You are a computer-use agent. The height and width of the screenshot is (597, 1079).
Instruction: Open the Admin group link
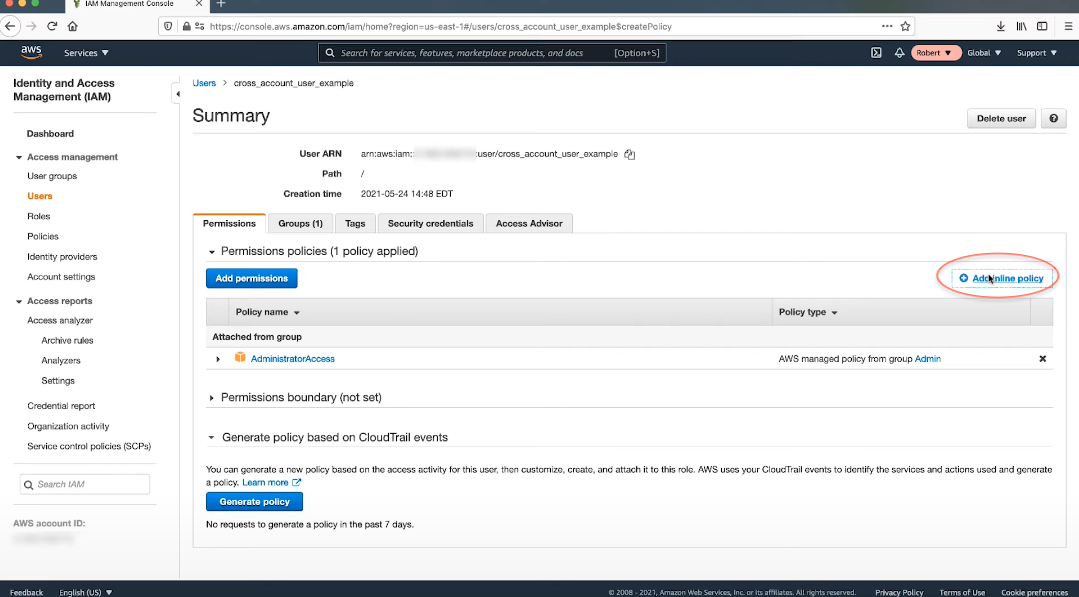(x=927, y=359)
